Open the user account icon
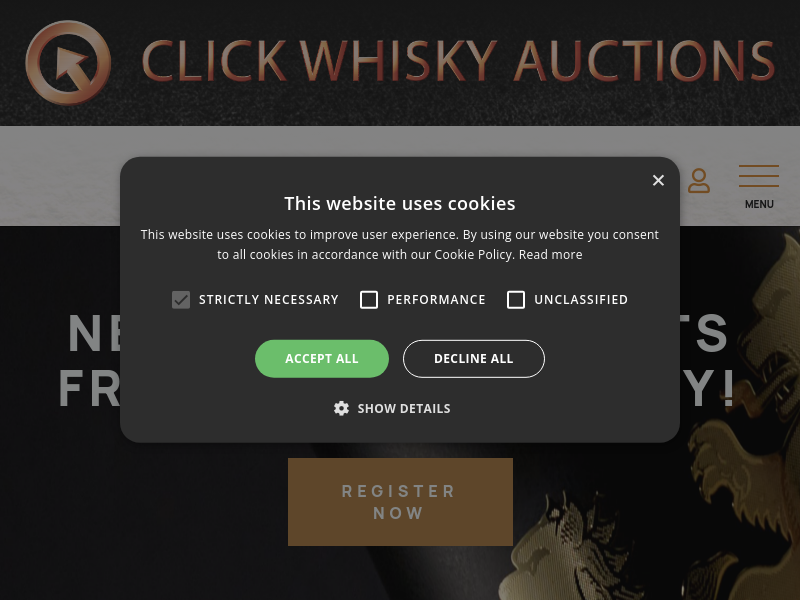 click(x=698, y=181)
